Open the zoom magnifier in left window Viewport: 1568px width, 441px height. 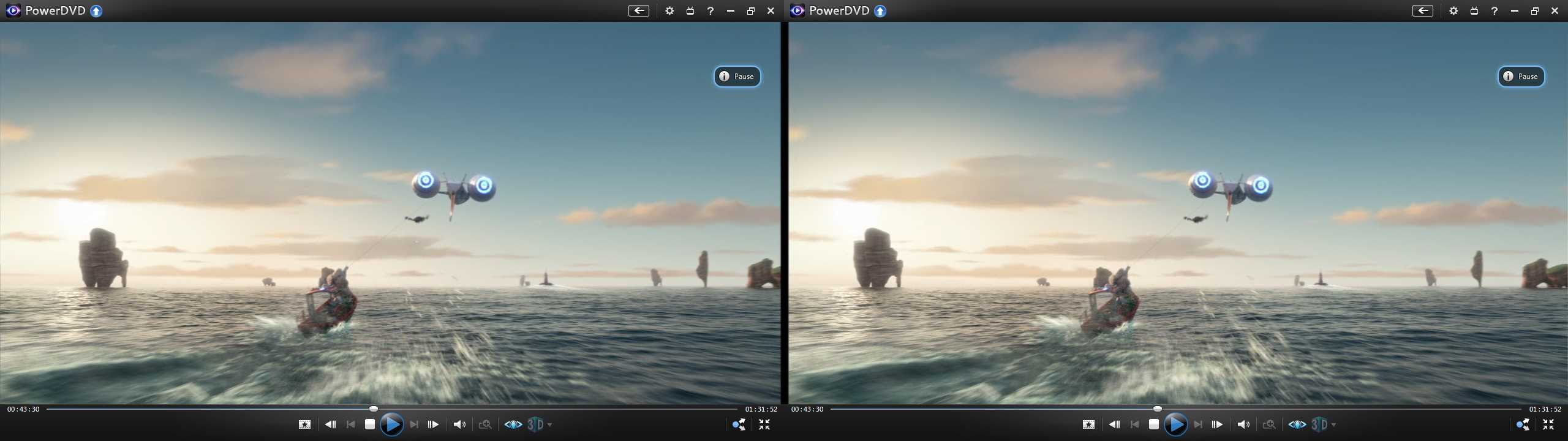[485, 424]
